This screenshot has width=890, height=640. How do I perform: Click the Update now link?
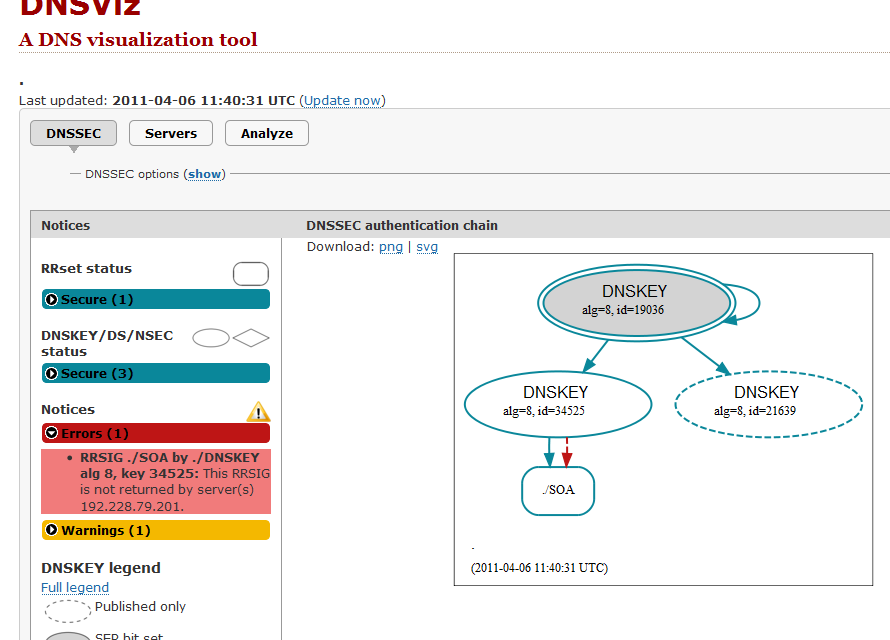pyautogui.click(x=342, y=100)
